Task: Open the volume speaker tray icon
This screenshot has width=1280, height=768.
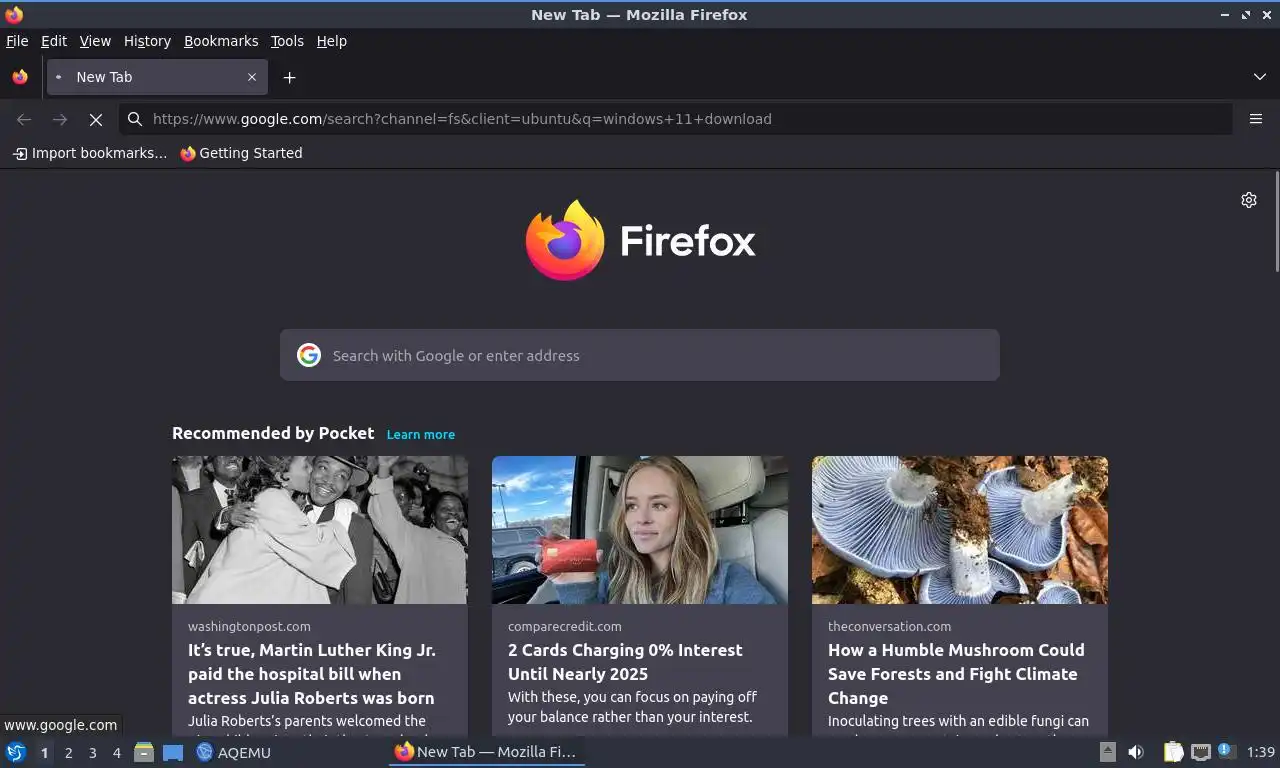Action: 1136,752
